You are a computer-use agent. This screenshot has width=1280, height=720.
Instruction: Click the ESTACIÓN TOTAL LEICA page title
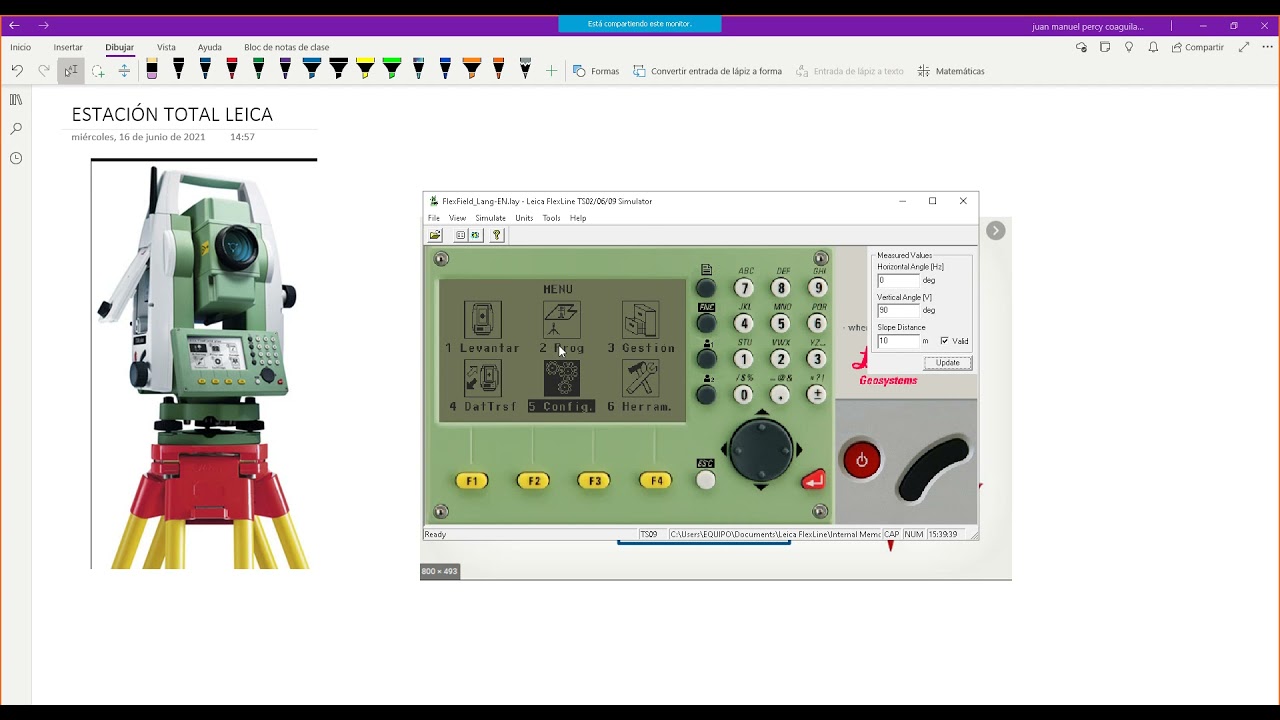click(x=172, y=114)
